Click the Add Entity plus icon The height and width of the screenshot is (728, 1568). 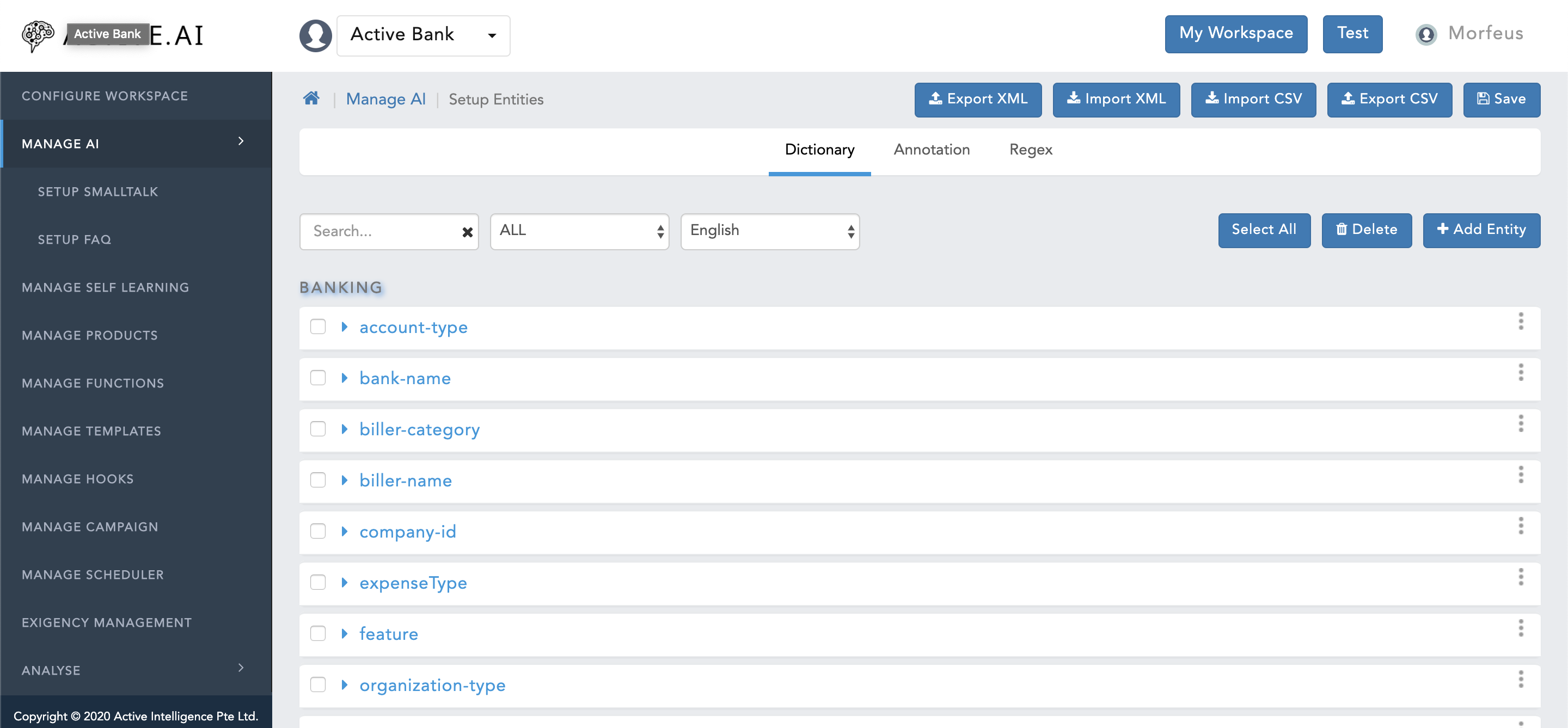(x=1443, y=231)
